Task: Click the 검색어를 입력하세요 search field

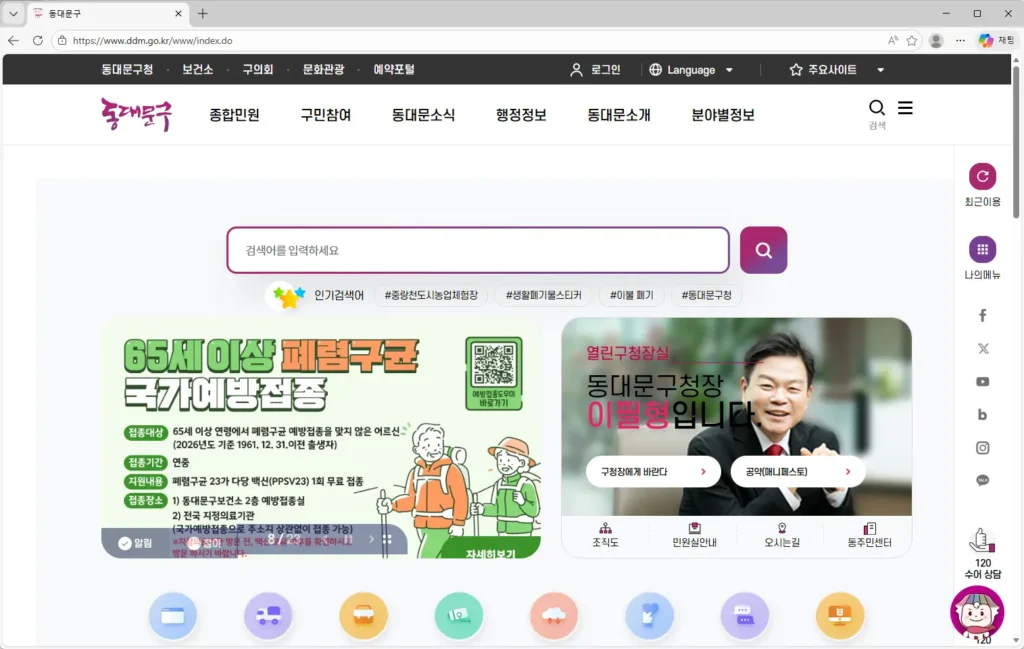Action: [x=477, y=250]
